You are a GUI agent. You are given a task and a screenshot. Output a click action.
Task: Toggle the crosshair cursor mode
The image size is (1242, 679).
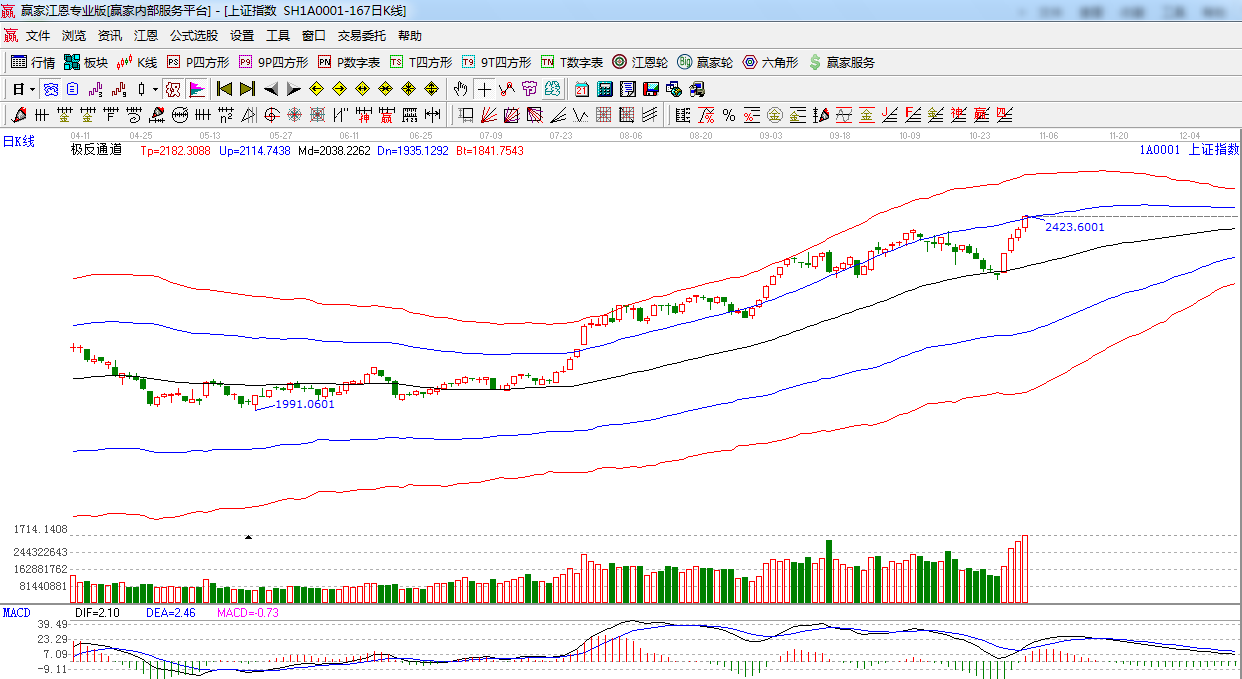click(x=484, y=89)
